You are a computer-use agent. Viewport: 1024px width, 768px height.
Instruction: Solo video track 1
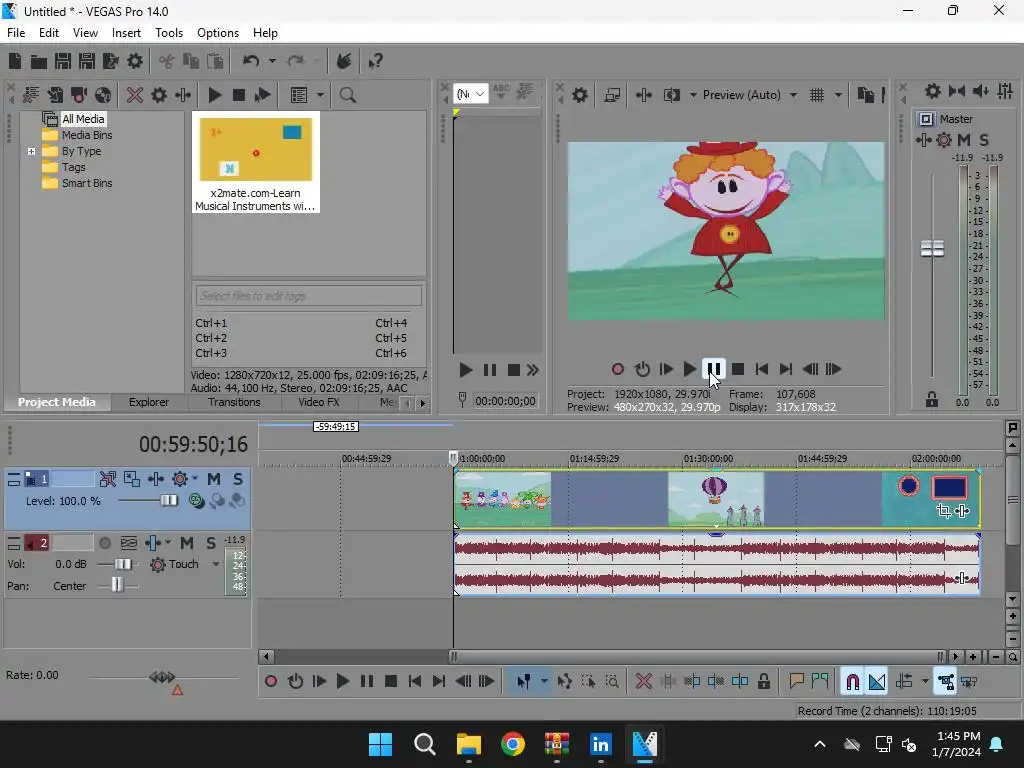tap(238, 479)
